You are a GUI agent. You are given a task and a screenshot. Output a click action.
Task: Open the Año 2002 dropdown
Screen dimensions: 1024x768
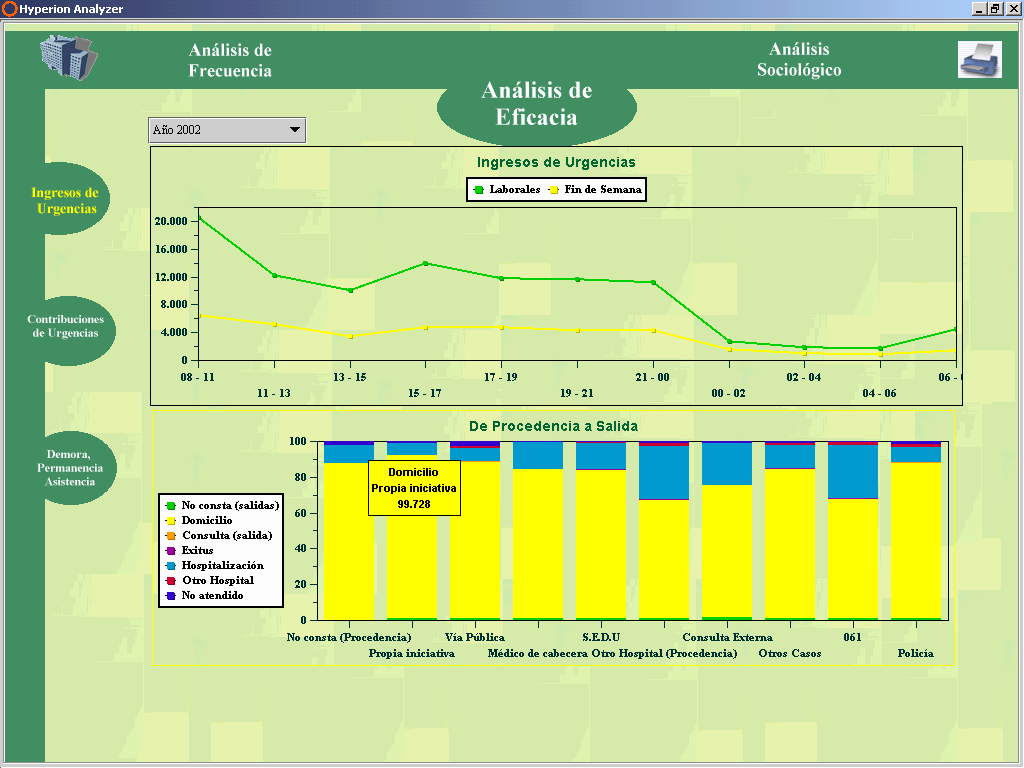[x=294, y=130]
